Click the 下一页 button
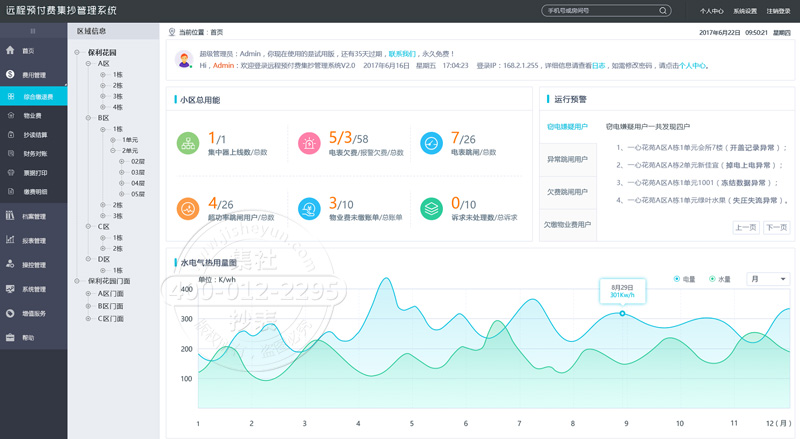 pyautogui.click(x=775, y=227)
